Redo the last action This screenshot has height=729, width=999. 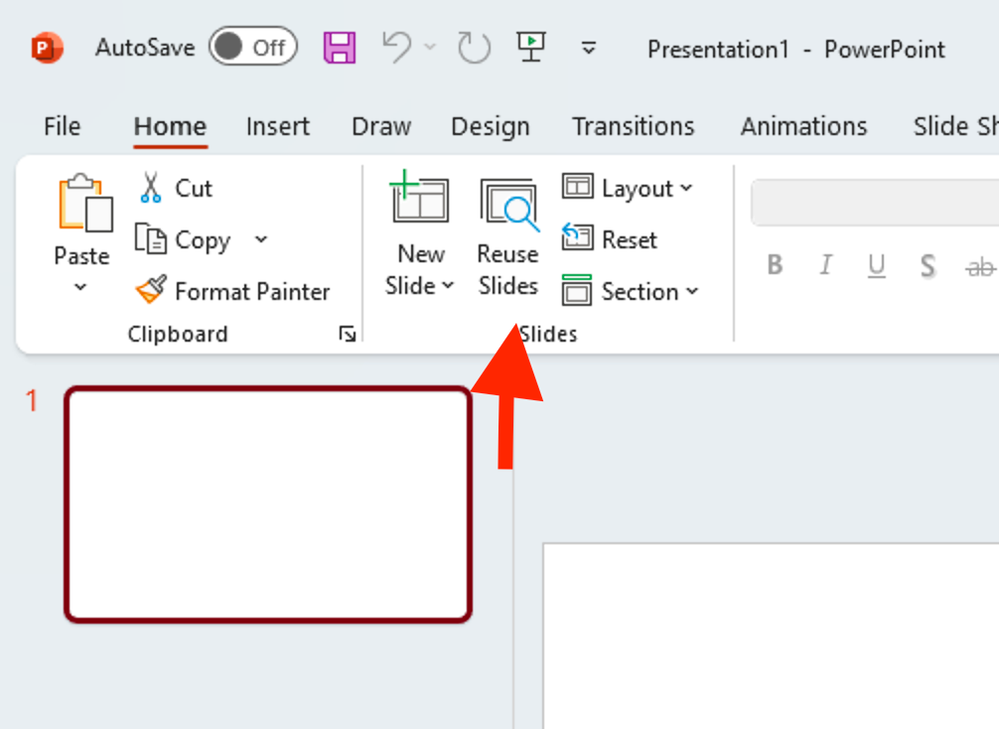474,48
